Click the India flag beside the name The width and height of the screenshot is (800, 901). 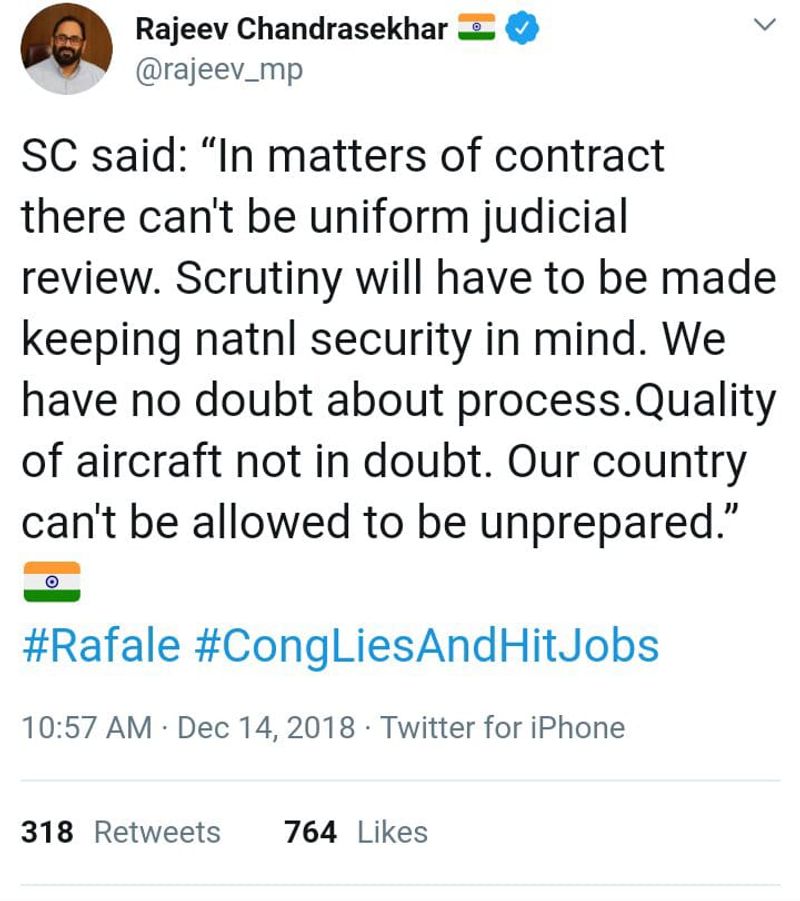point(477,30)
